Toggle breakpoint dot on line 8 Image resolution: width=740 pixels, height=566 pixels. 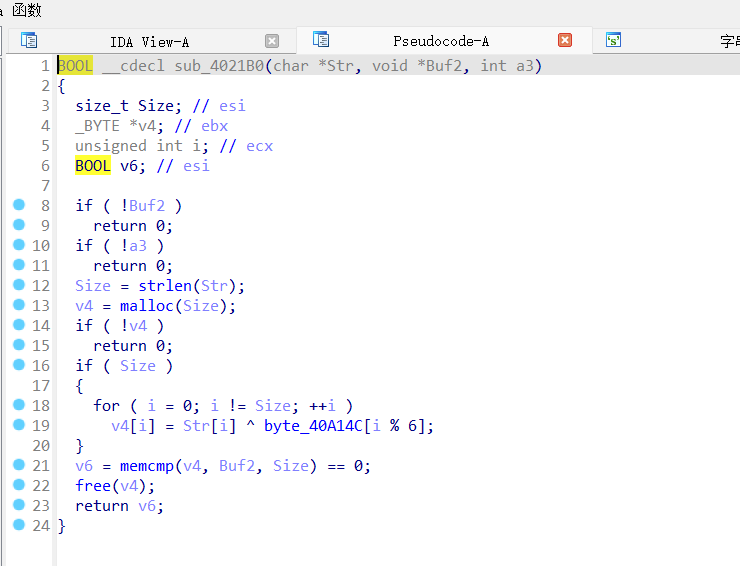pos(19,205)
